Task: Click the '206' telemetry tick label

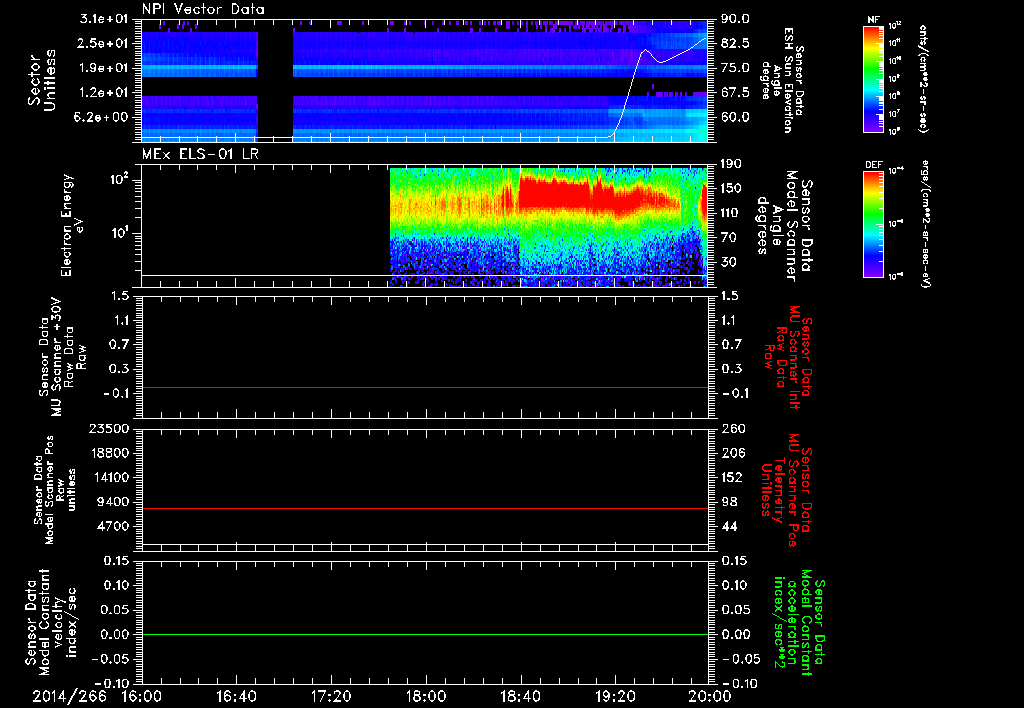Action: [x=732, y=453]
